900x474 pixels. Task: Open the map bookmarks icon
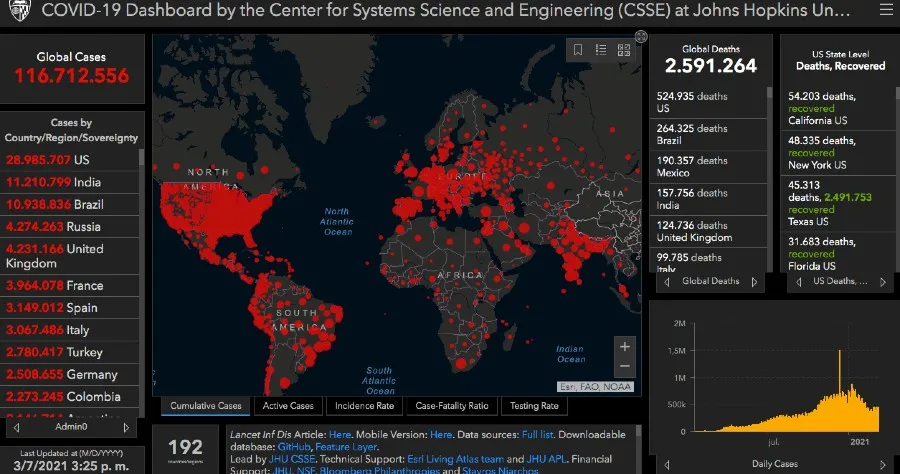click(578, 49)
